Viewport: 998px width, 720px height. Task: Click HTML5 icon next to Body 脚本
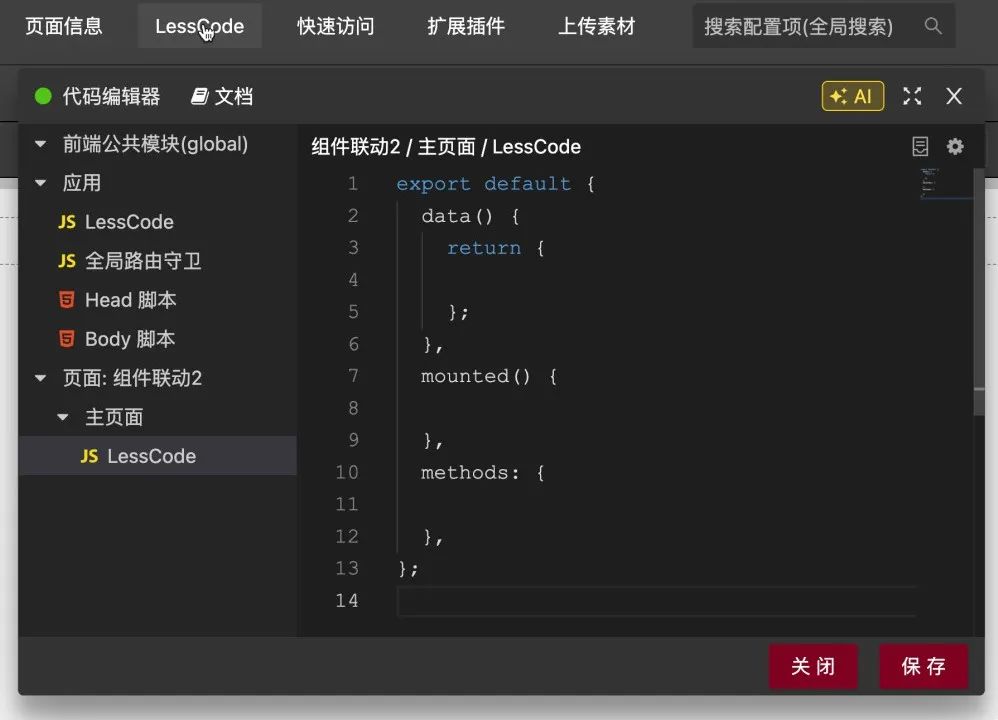pyautogui.click(x=67, y=339)
